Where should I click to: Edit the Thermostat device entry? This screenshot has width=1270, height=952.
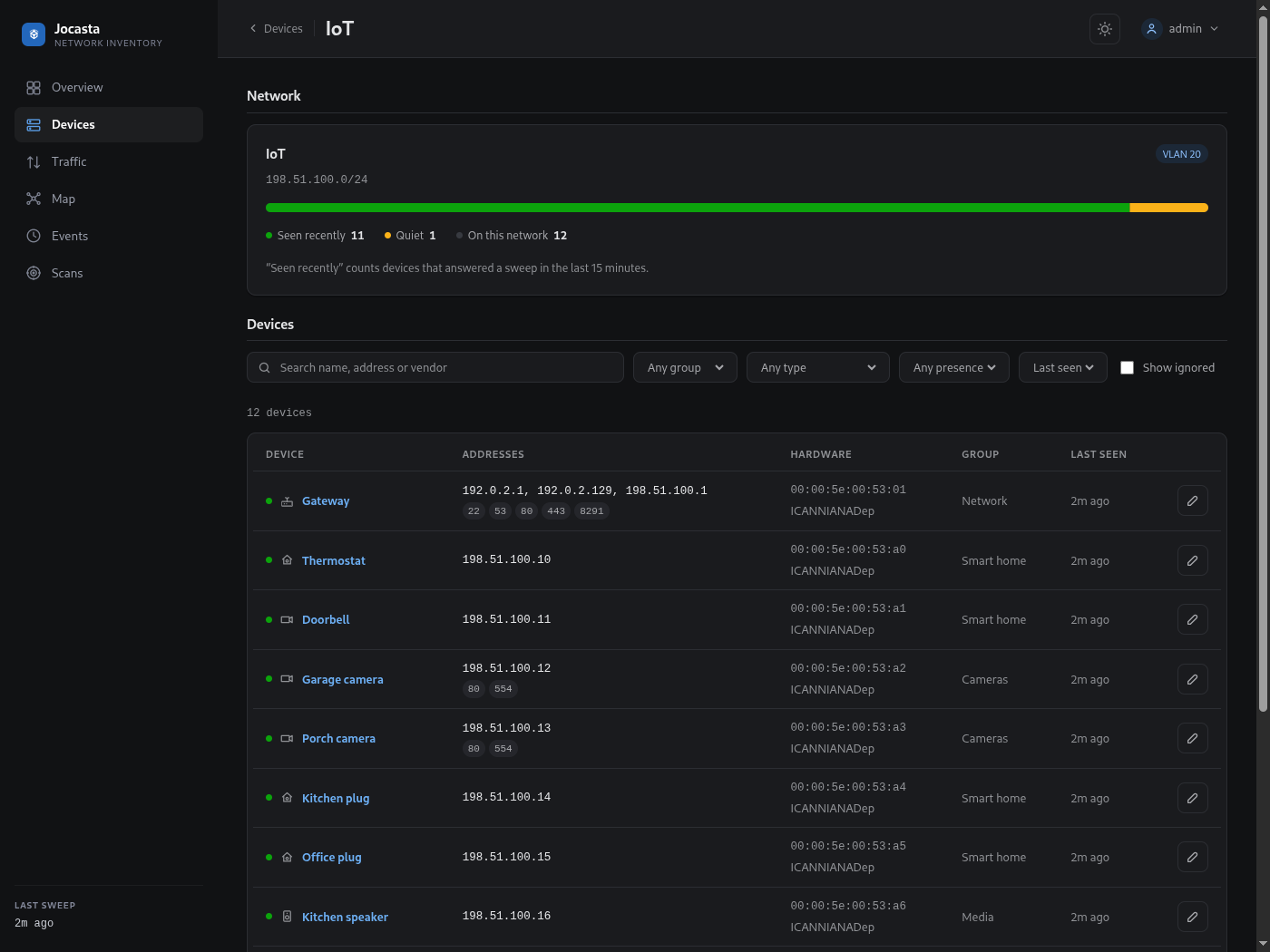point(1193,560)
